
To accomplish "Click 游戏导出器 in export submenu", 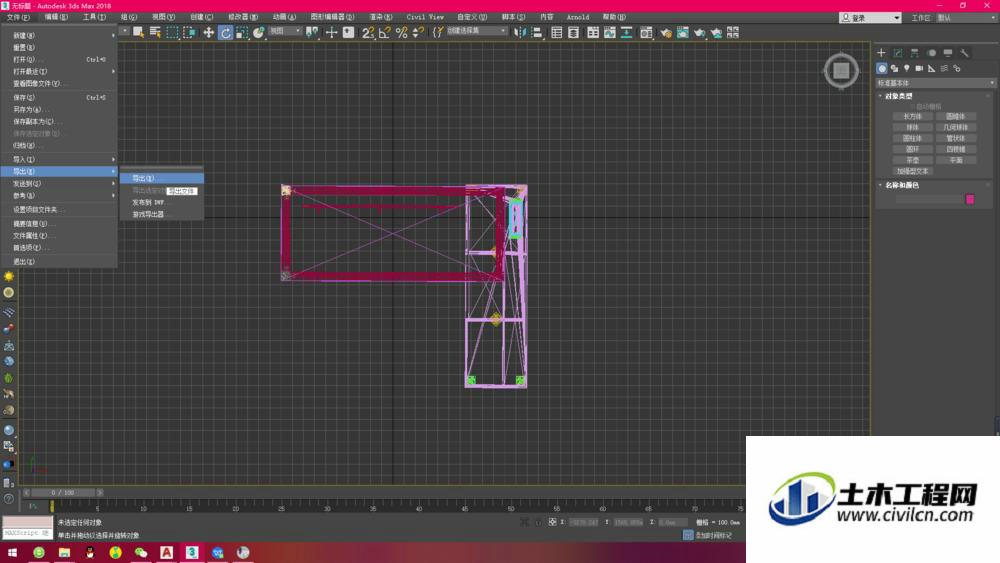I will pos(162,215).
